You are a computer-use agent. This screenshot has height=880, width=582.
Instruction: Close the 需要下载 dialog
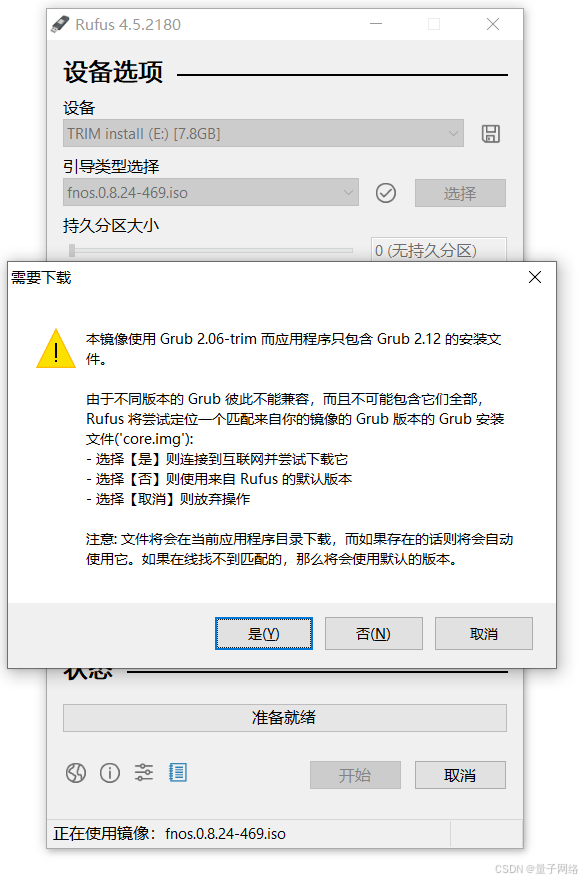[x=535, y=277]
